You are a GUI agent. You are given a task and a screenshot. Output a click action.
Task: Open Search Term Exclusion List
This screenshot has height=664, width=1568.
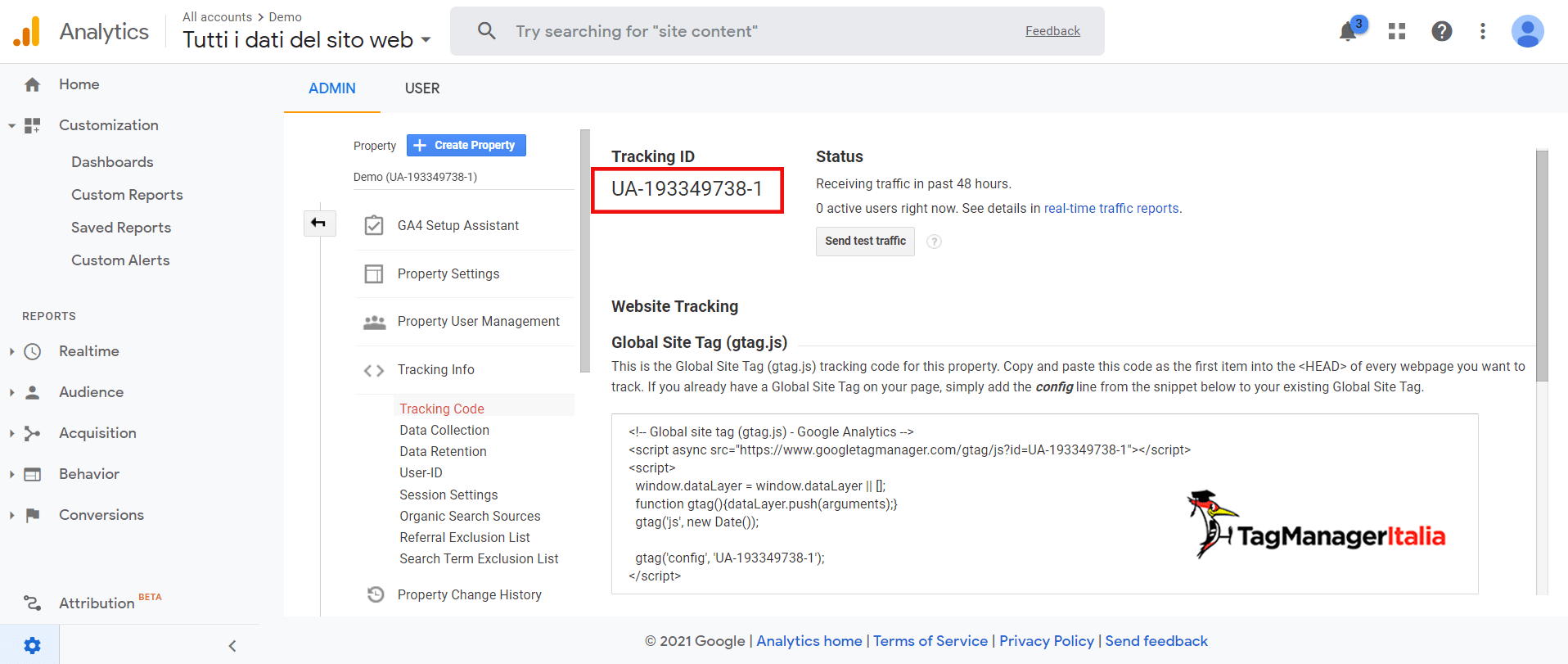click(x=479, y=558)
